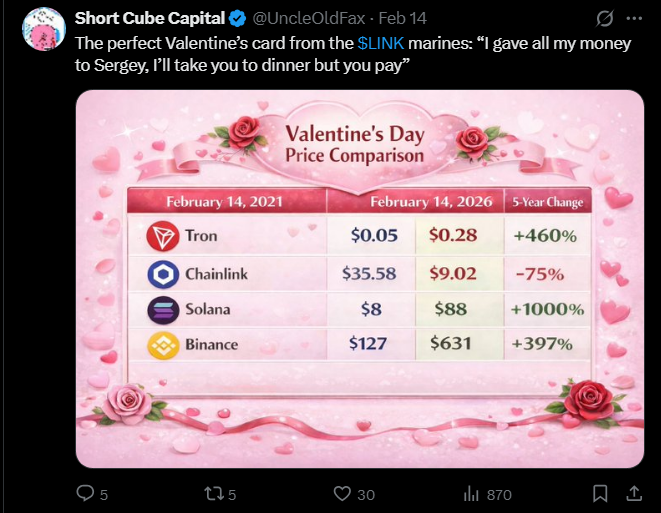Screen dimensions: 661x513
Task: Click the Tron logo in the image
Action: pos(163,236)
